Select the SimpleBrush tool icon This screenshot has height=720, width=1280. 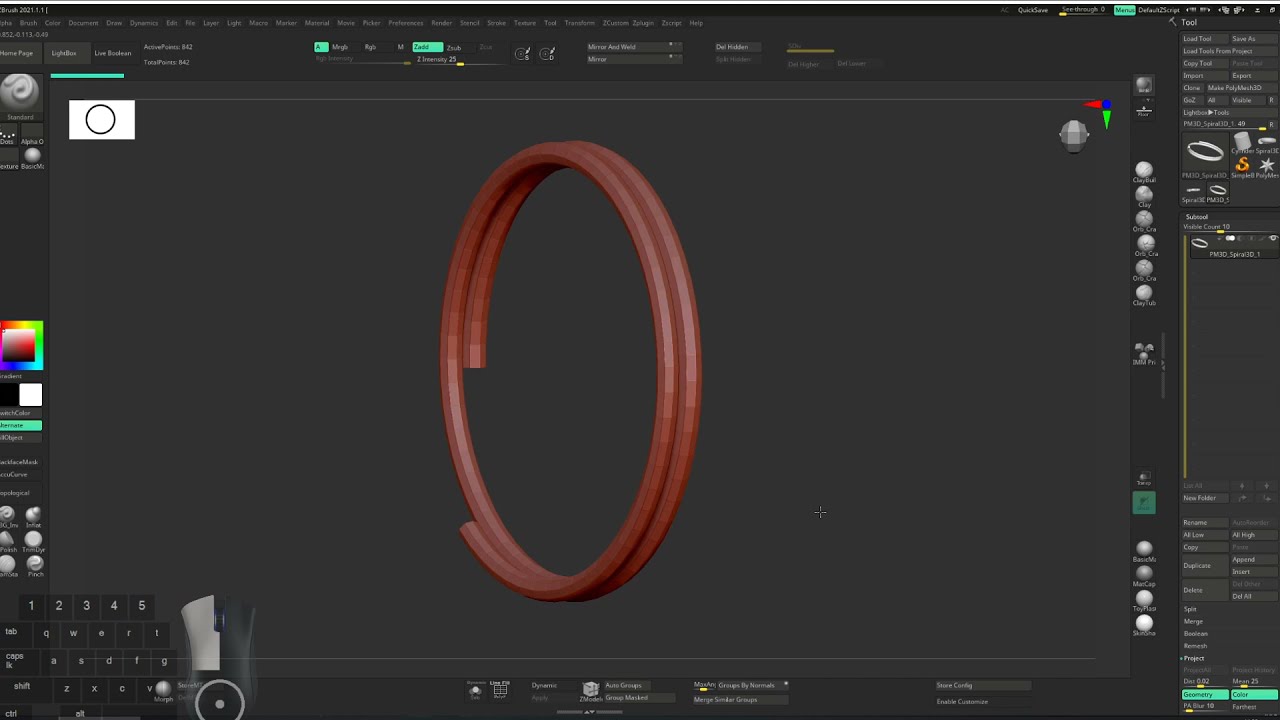[x=1242, y=166]
